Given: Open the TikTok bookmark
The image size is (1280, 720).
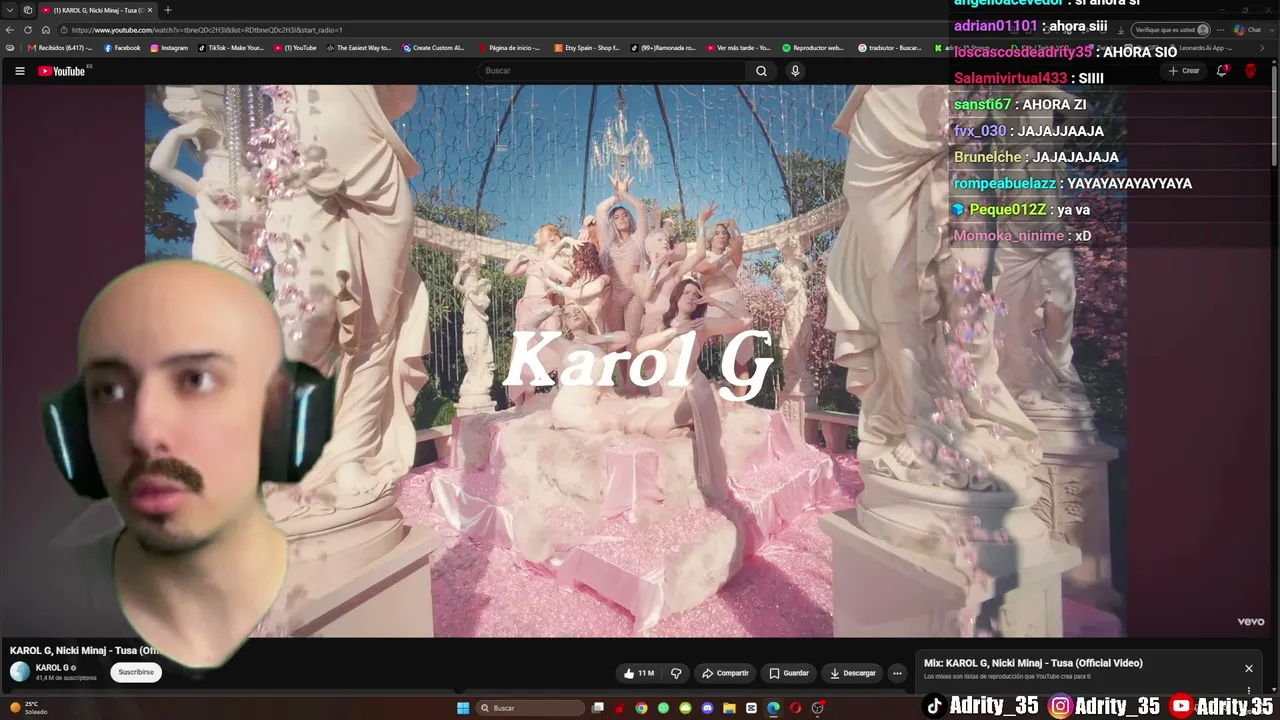Looking at the screenshot, I should (x=231, y=48).
